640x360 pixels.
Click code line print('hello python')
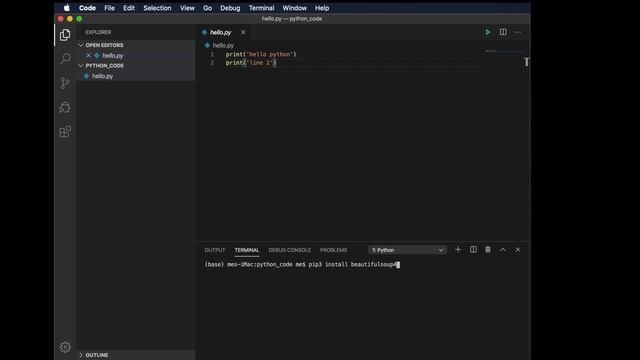click(261, 54)
